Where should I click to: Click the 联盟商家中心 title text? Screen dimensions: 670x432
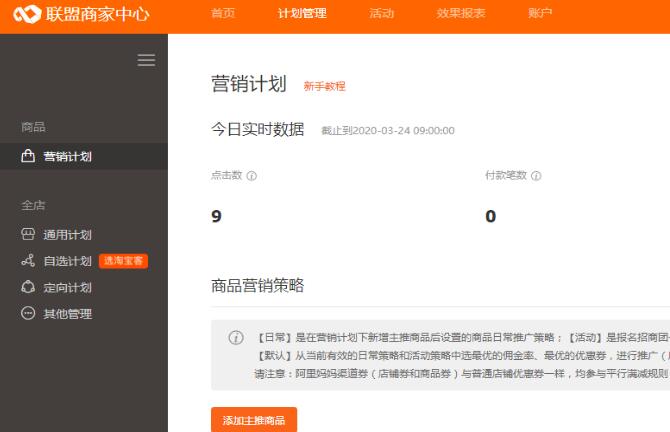97,14
